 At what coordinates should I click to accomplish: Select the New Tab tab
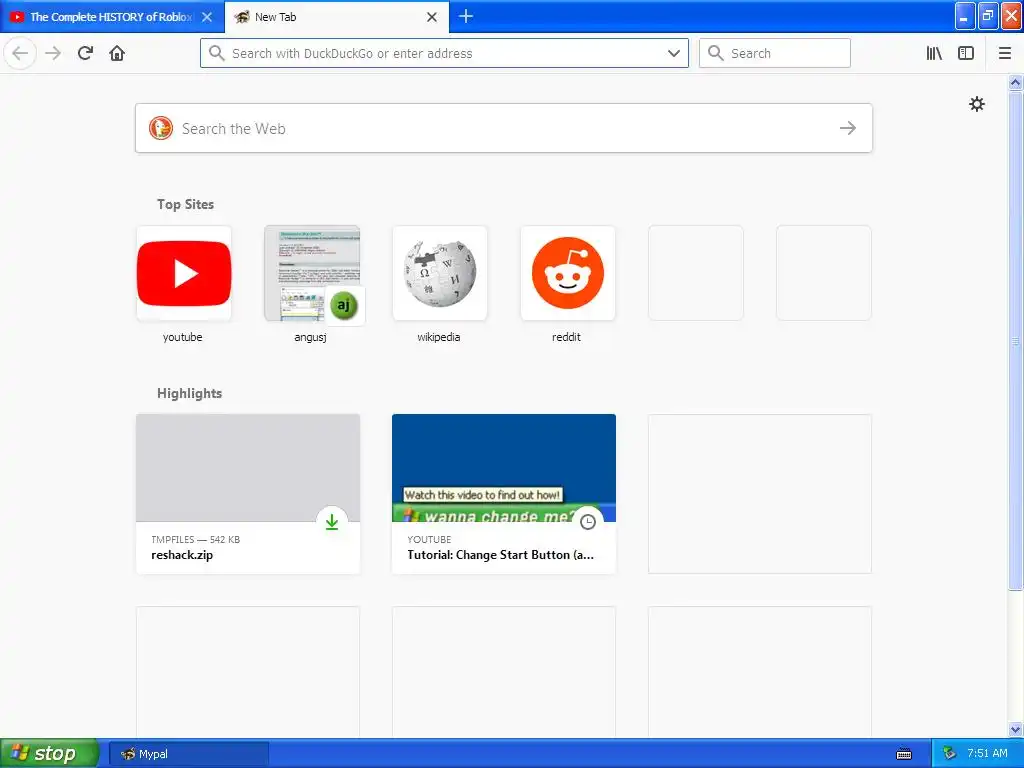(337, 17)
